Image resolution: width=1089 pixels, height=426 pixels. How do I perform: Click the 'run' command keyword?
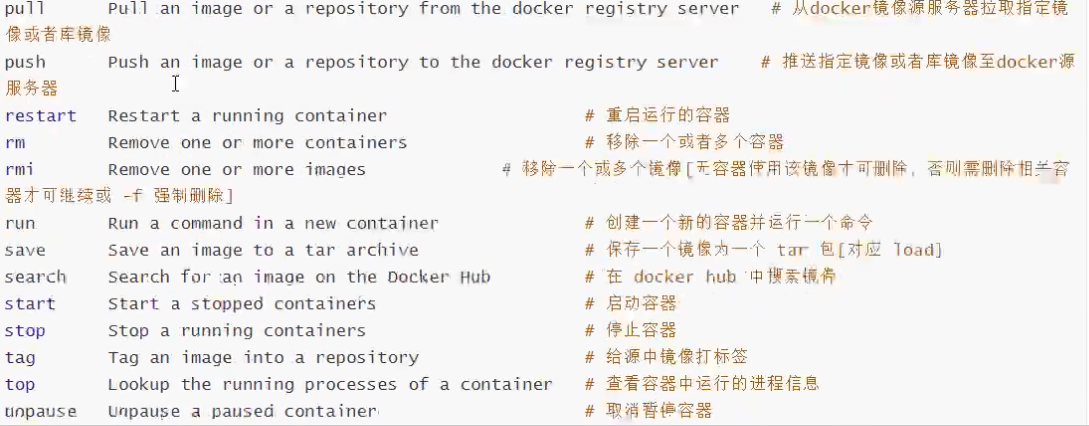19,224
